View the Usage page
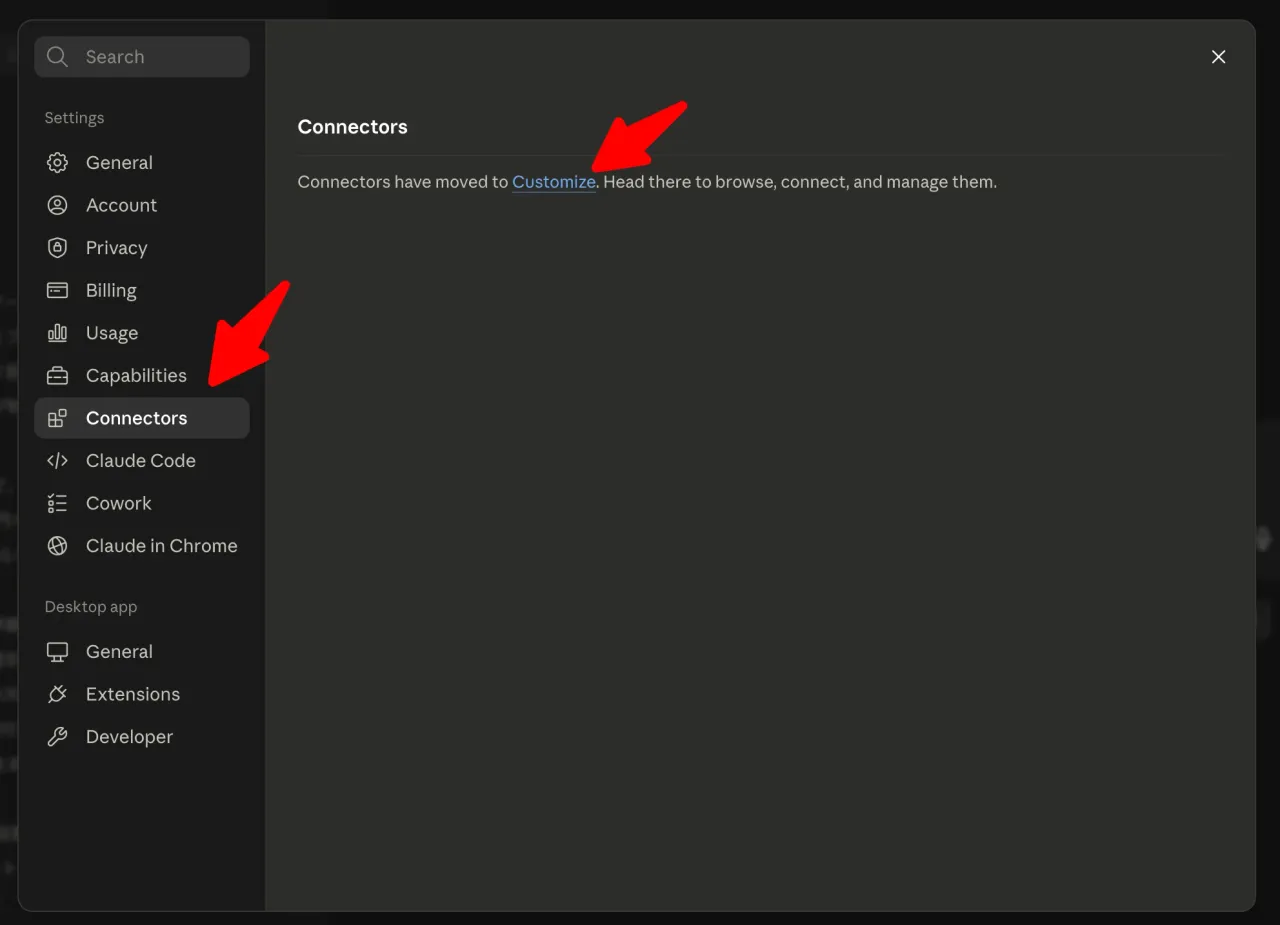Screen dimensions: 1280x925 pos(142,333)
